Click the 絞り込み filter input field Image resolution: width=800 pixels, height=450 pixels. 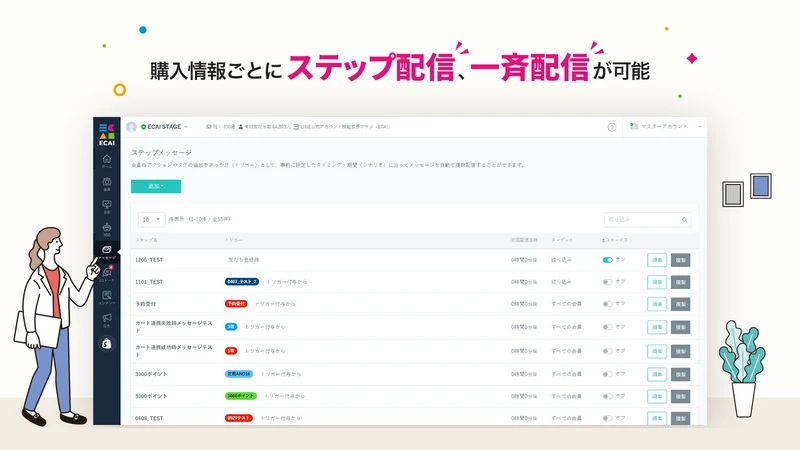(647, 220)
